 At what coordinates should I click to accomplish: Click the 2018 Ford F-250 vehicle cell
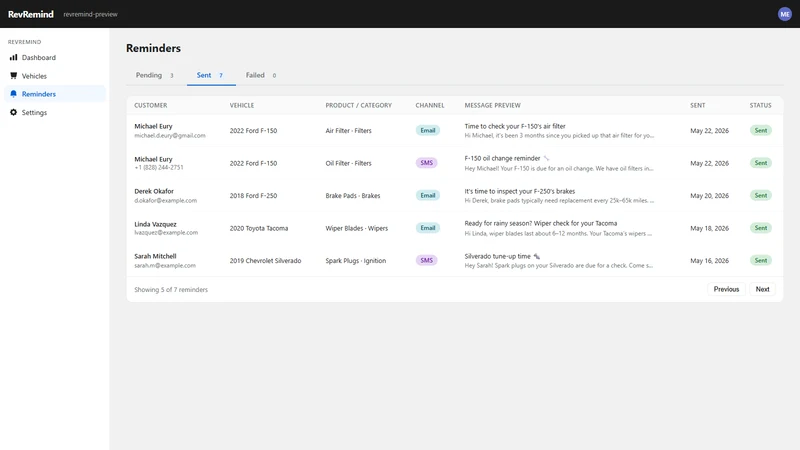[x=253, y=195]
